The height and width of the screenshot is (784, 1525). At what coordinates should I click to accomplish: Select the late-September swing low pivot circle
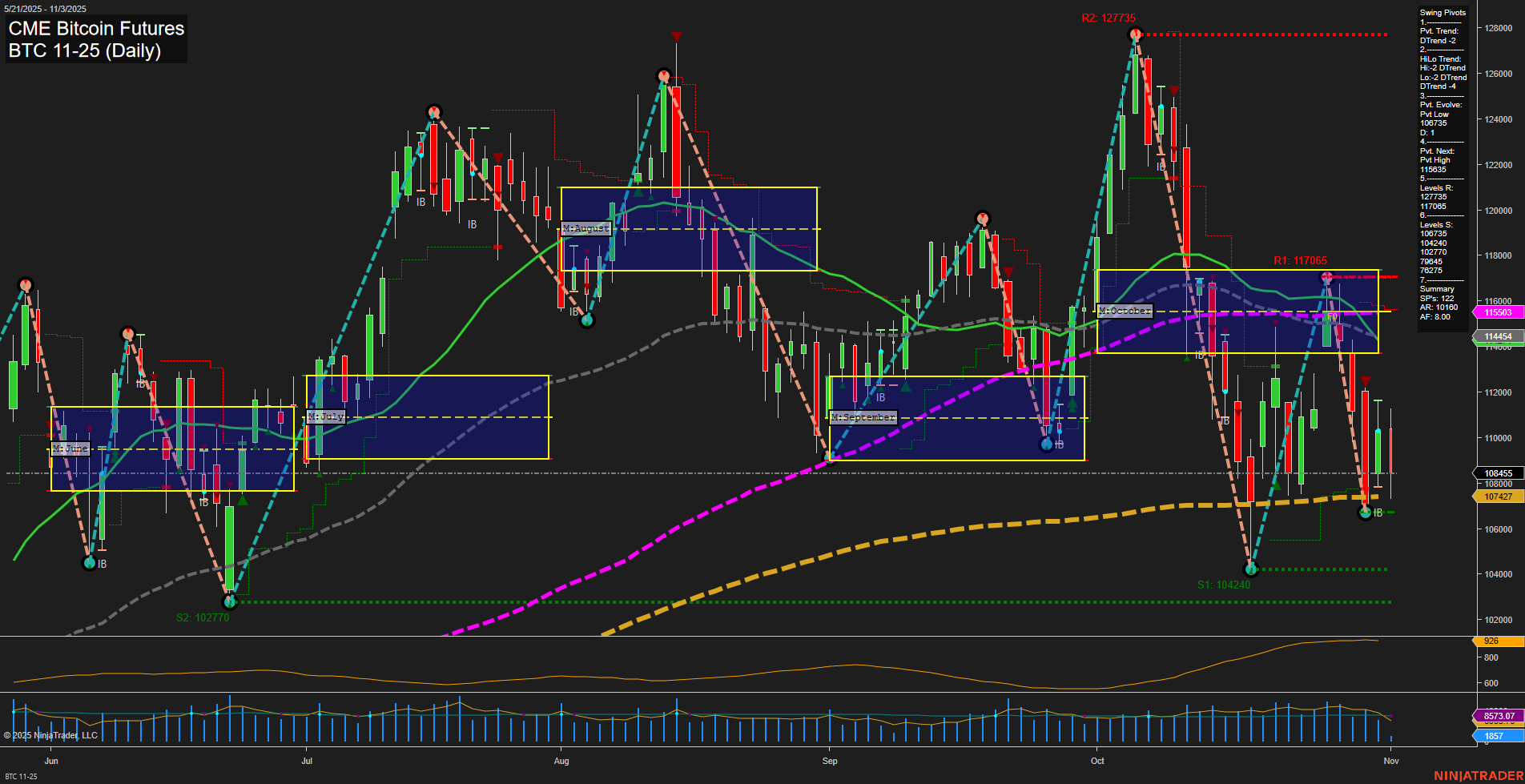(1046, 444)
